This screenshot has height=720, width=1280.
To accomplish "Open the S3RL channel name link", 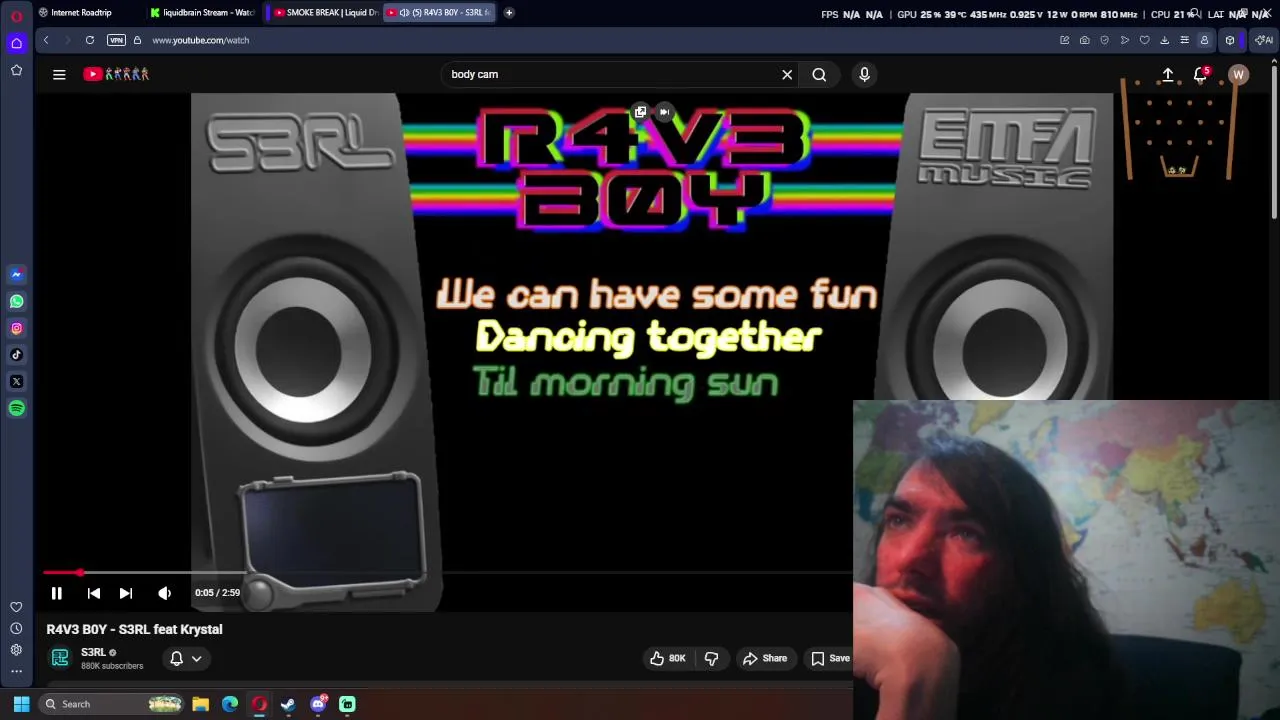I will point(93,652).
